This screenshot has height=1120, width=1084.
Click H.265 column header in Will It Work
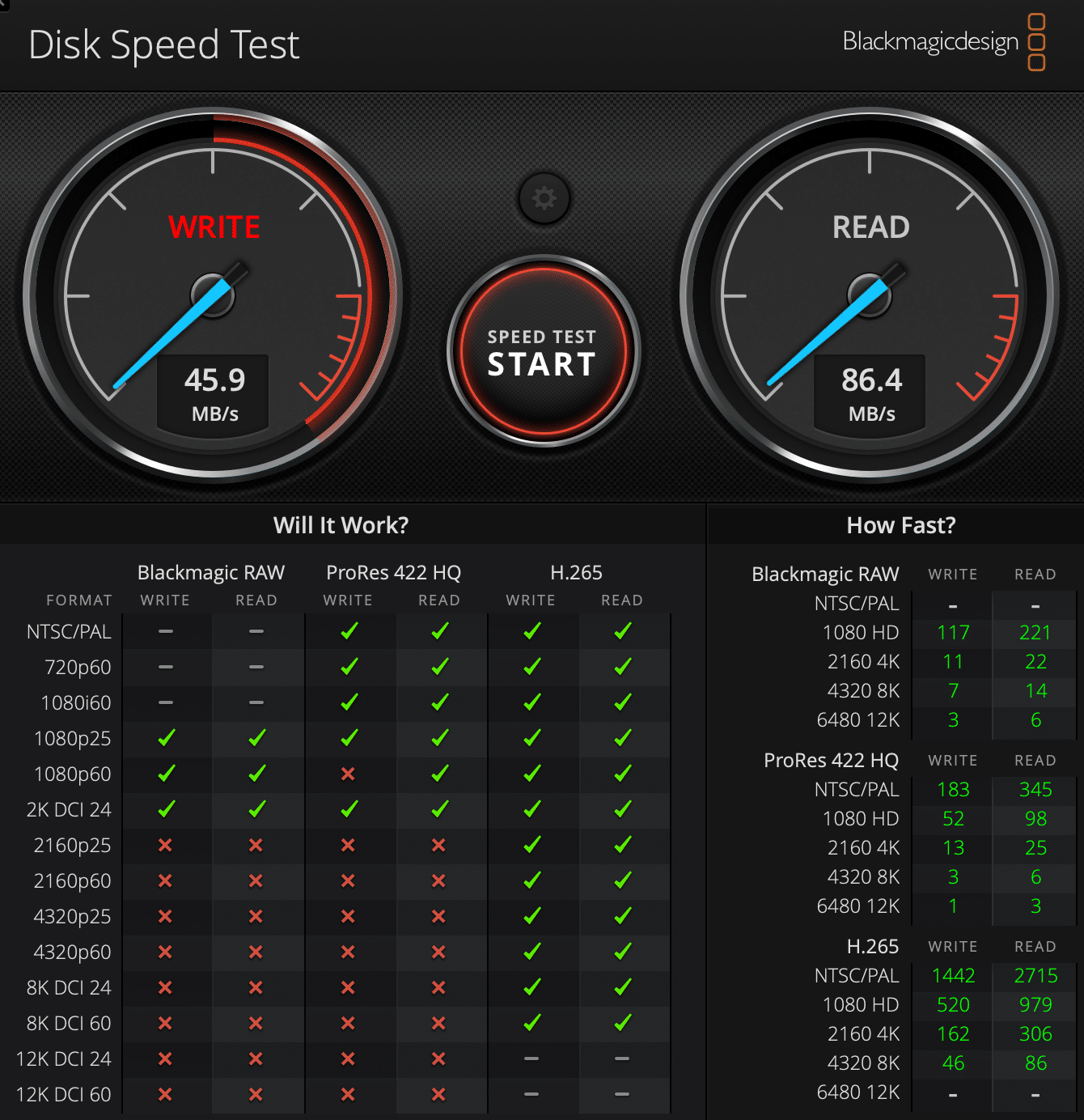pos(576,572)
